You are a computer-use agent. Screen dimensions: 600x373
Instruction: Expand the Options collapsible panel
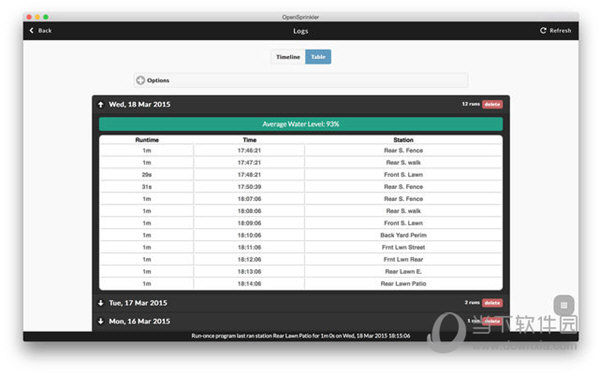click(301, 80)
